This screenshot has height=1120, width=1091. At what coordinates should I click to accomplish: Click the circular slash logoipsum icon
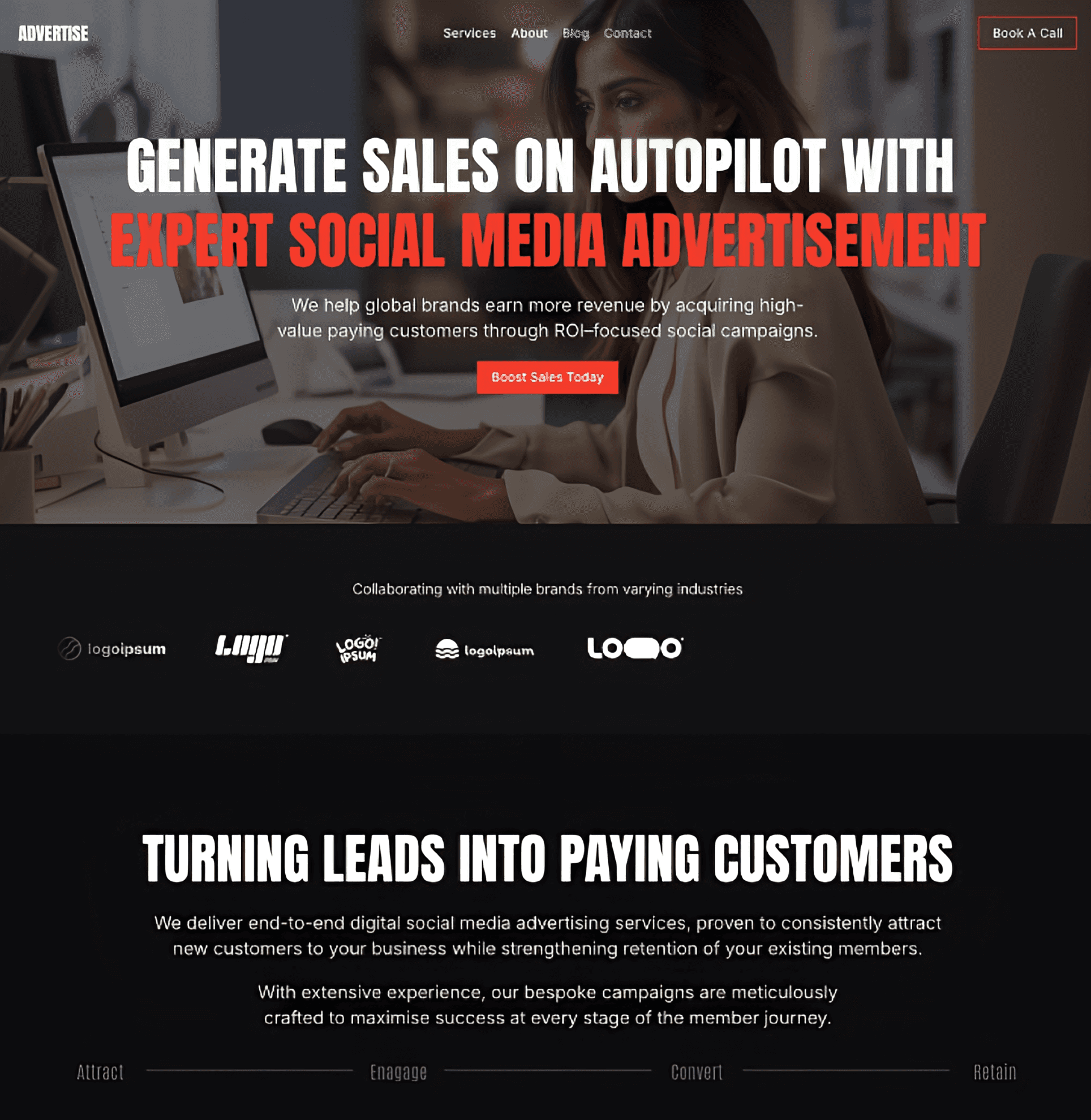point(68,648)
